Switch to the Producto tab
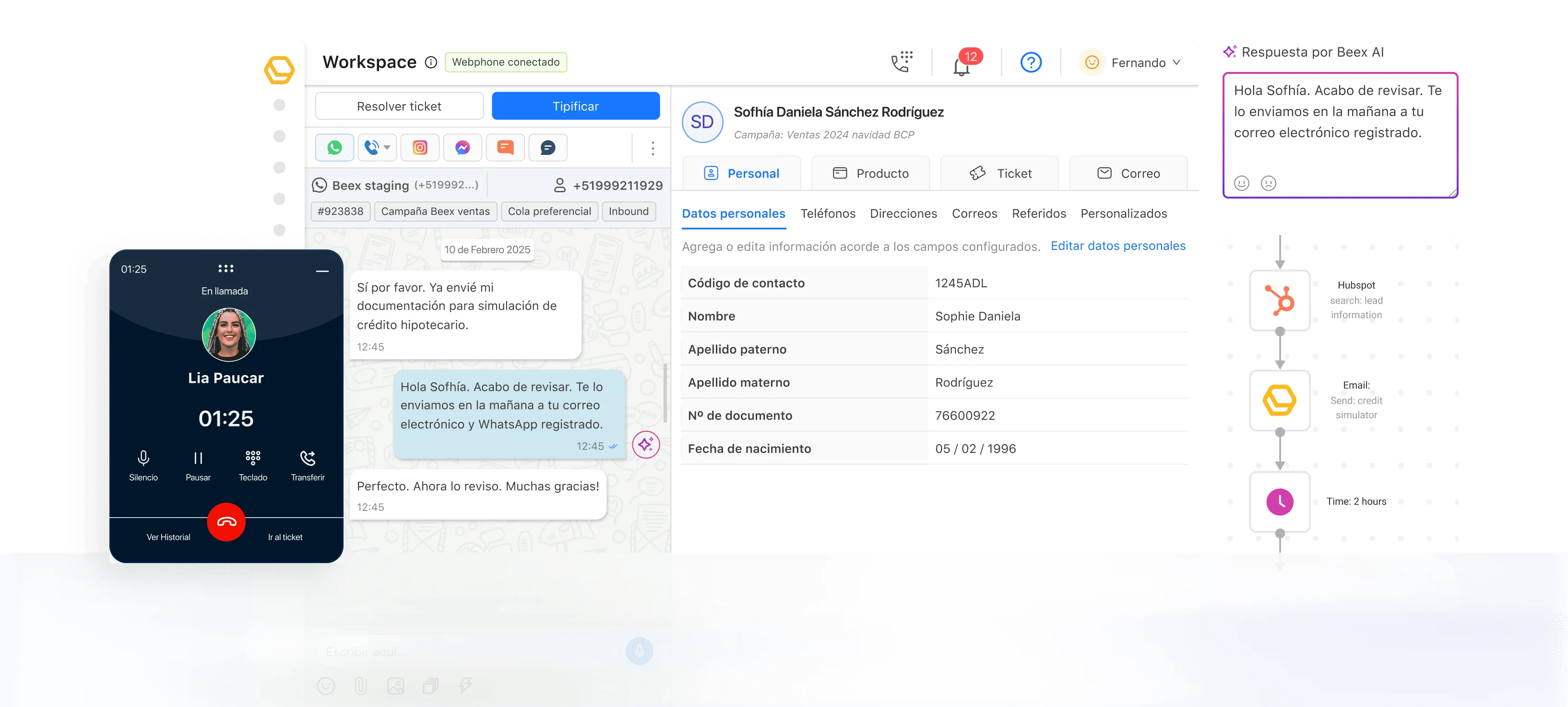The width and height of the screenshot is (1568, 707). coord(870,174)
